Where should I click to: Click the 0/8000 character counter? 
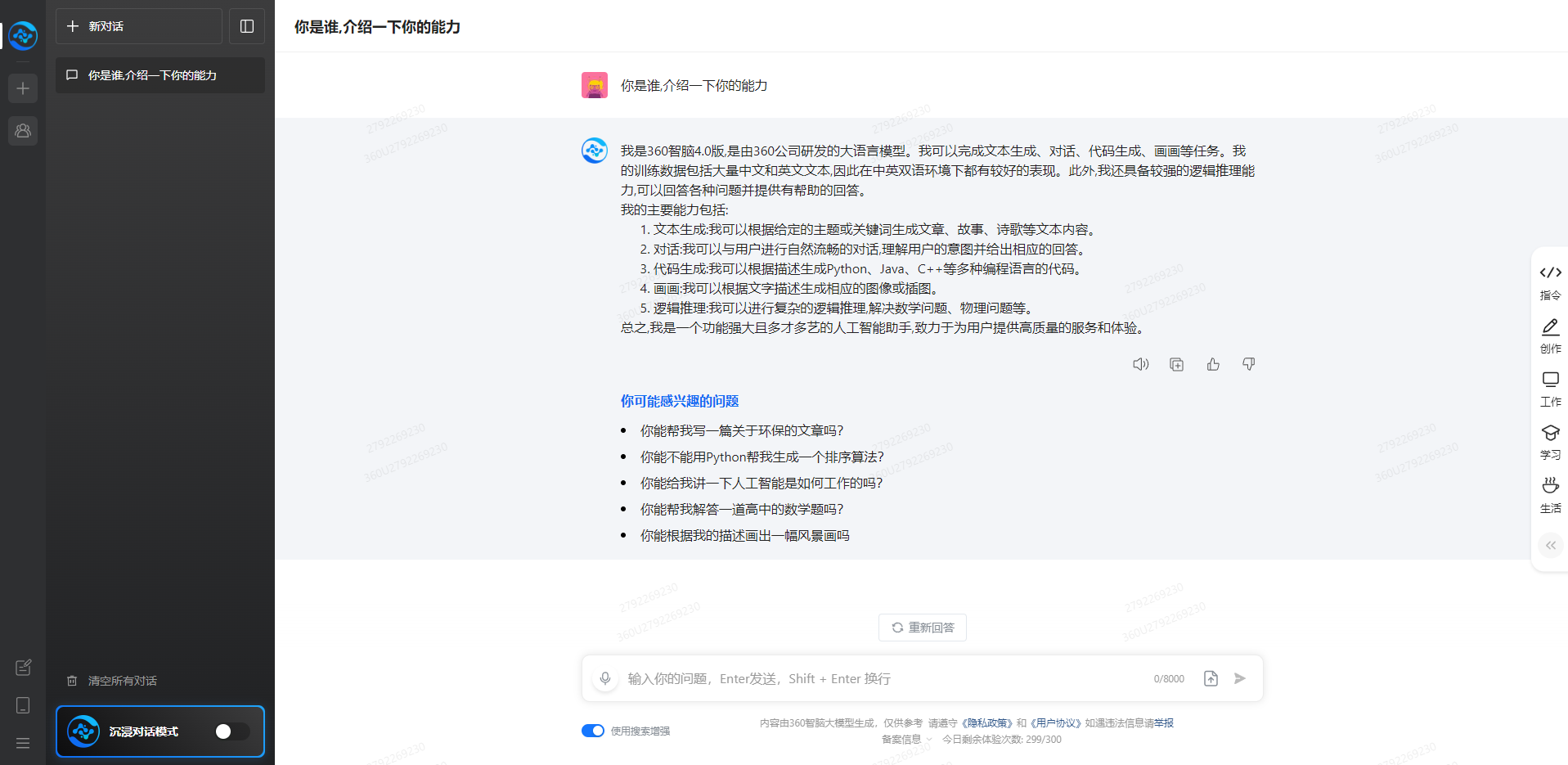coord(1169,679)
